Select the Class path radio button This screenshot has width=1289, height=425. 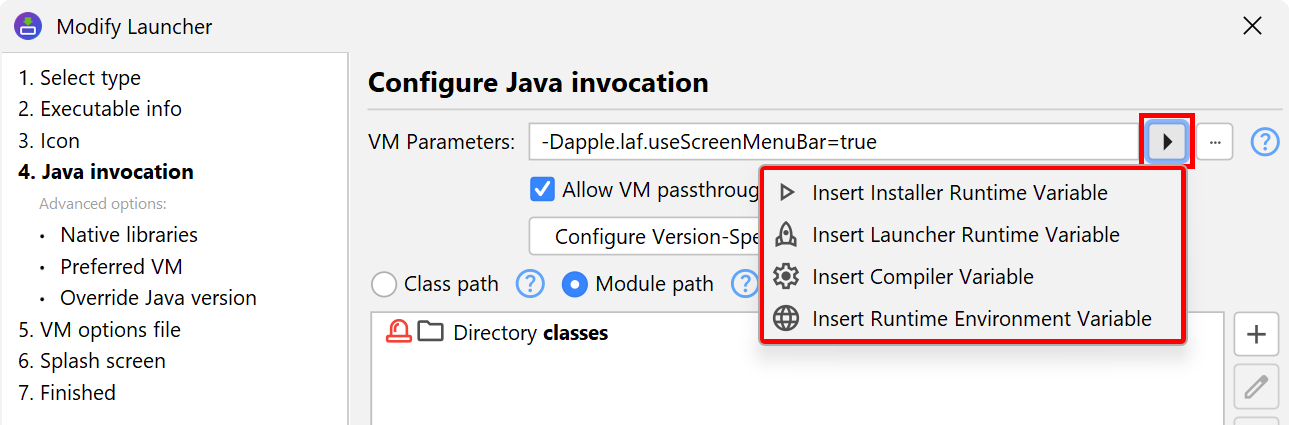tap(384, 285)
